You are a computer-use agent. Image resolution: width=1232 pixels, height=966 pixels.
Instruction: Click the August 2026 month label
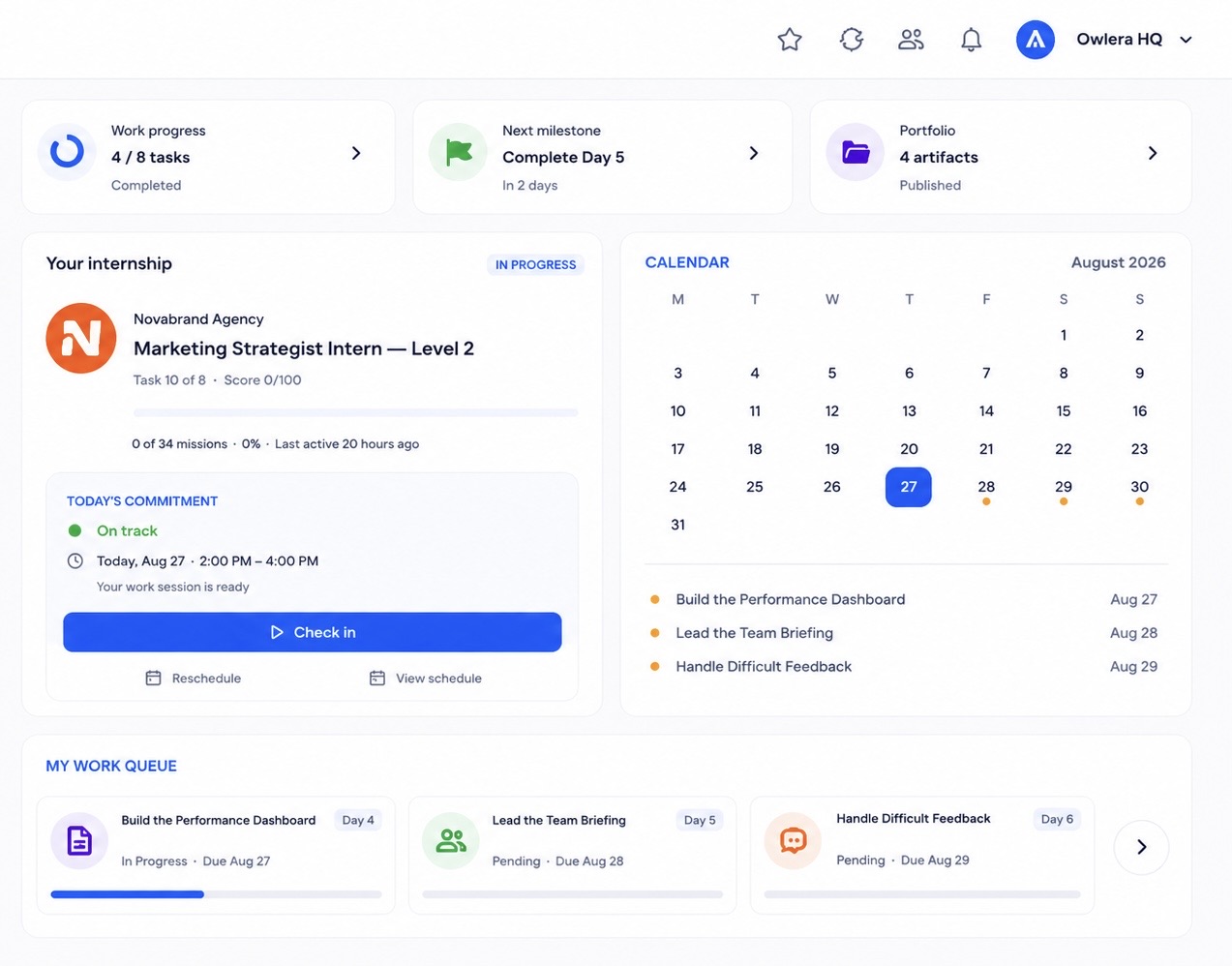point(1118,262)
